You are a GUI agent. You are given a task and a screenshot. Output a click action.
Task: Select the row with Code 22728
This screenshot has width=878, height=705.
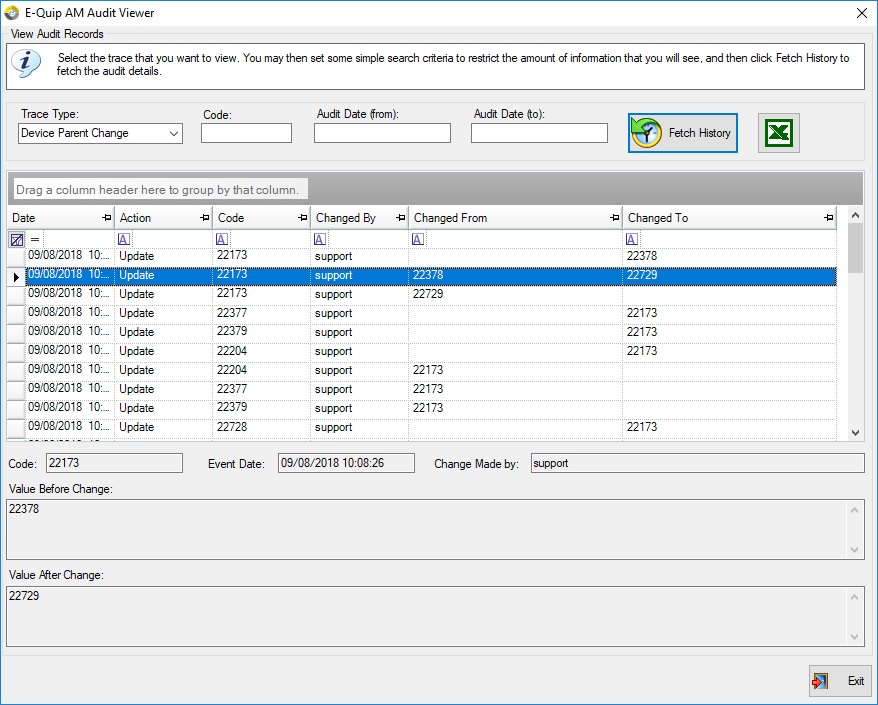431,428
